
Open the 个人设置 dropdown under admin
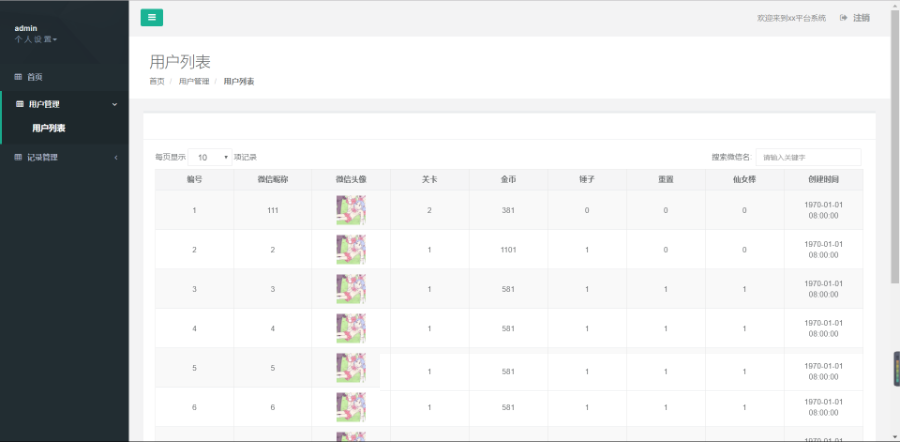coord(36,39)
